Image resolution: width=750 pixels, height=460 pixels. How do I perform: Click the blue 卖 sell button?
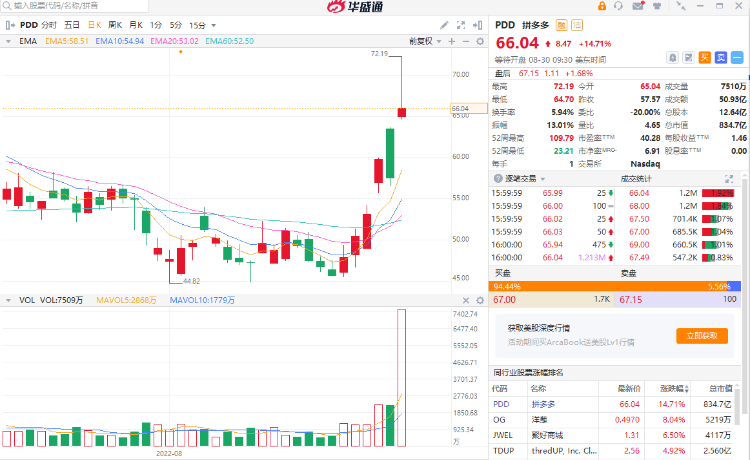[721, 58]
